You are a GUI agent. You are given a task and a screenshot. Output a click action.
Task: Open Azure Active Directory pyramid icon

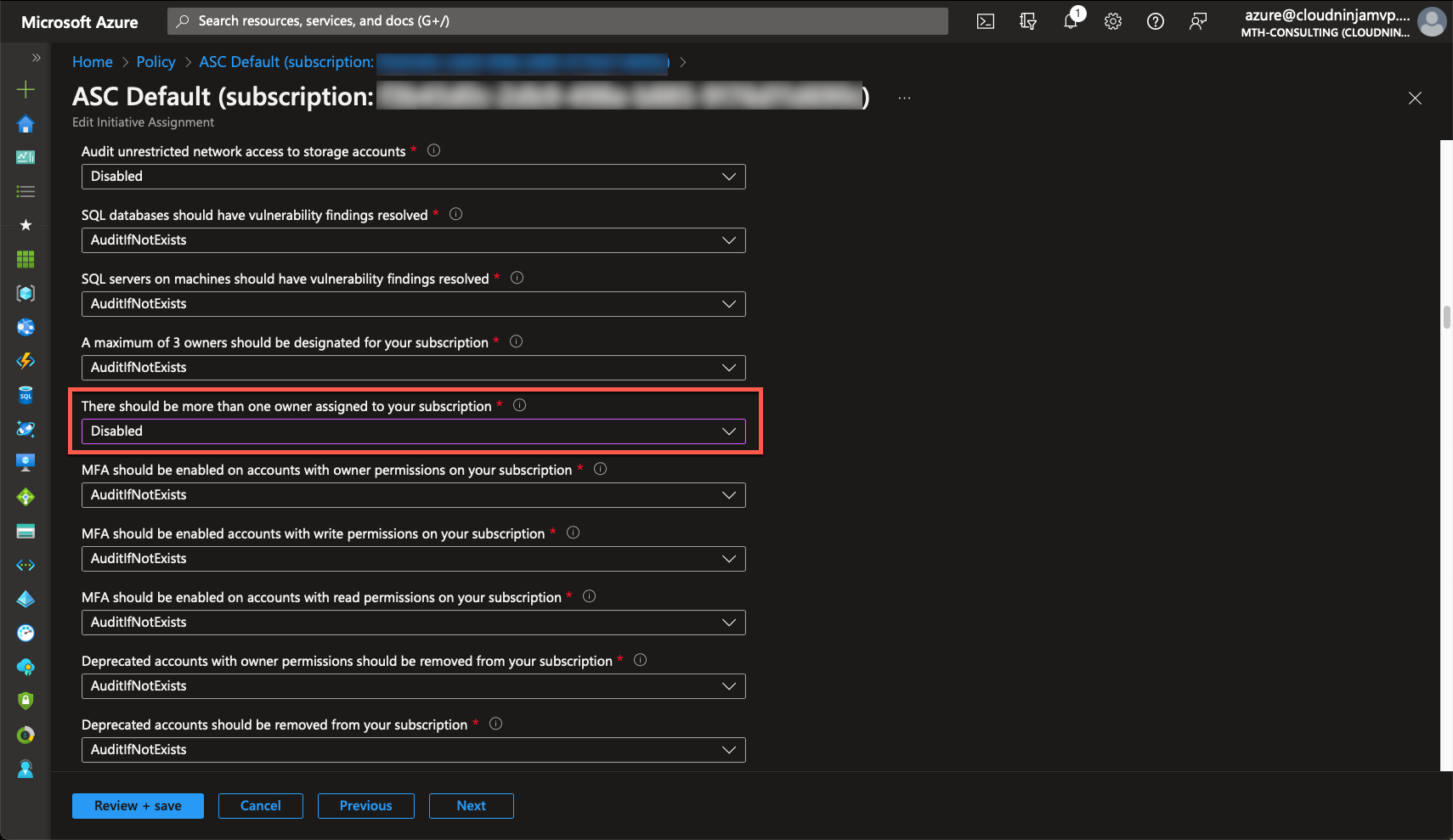click(x=25, y=599)
